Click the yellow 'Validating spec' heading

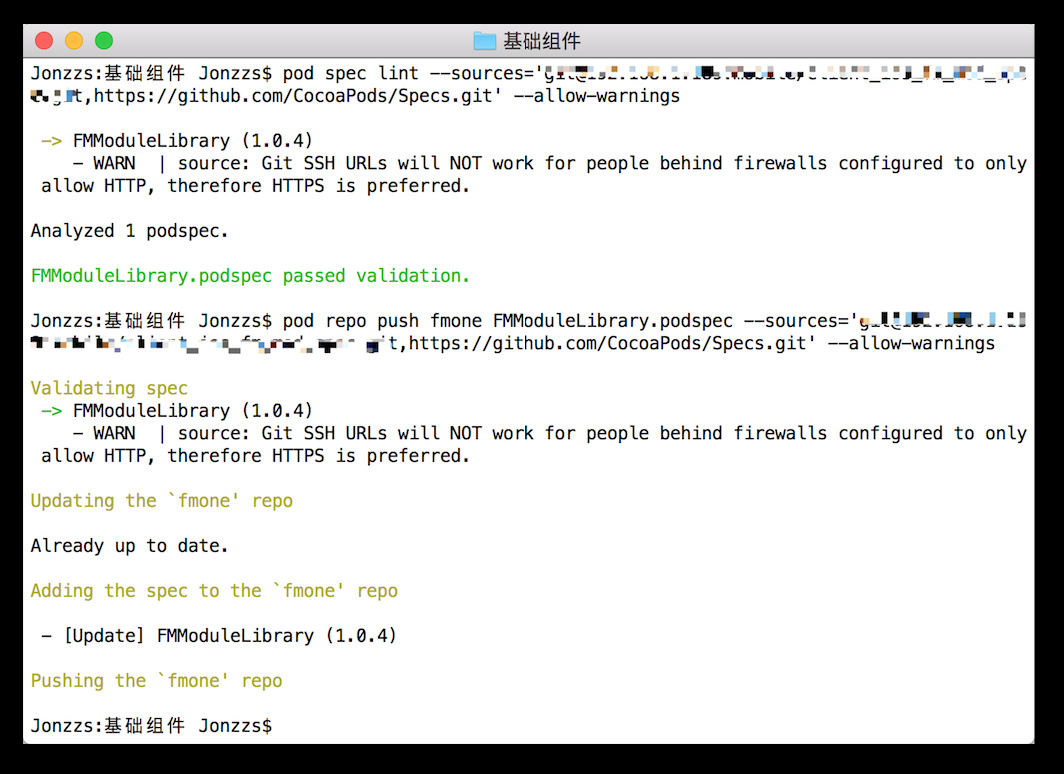coord(109,388)
